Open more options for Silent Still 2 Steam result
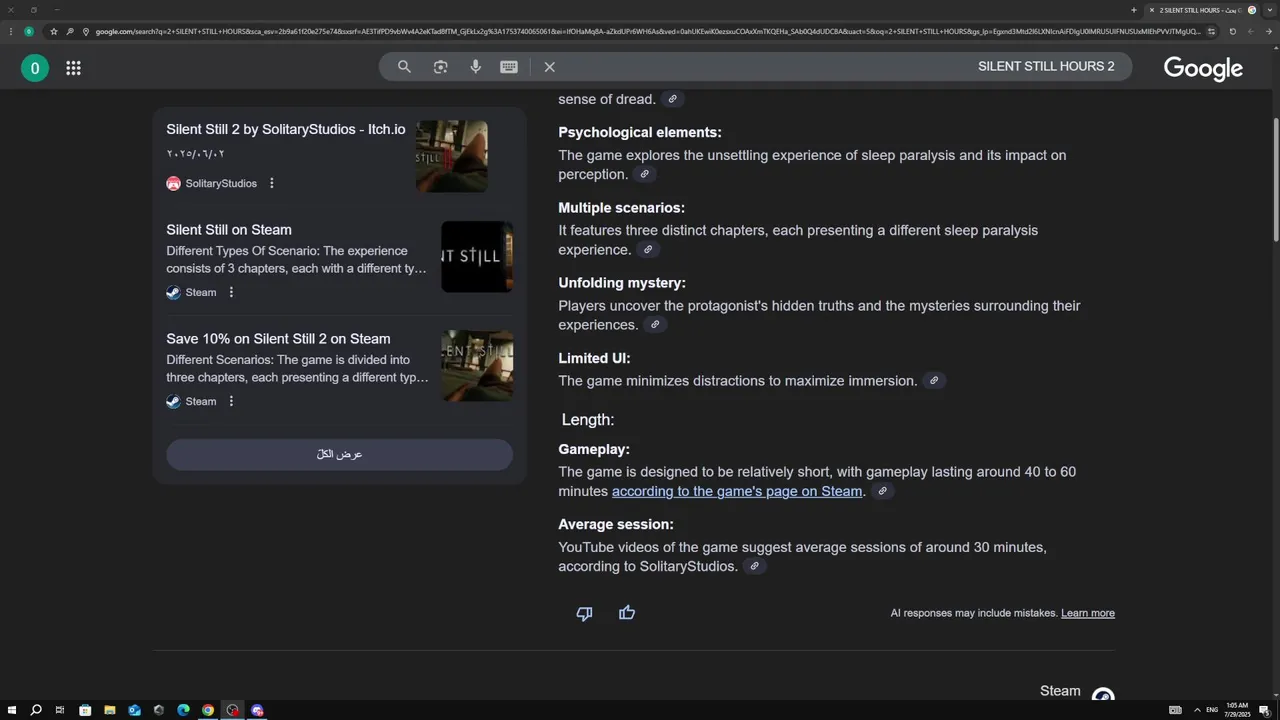Viewport: 1280px width, 720px height. [x=231, y=401]
